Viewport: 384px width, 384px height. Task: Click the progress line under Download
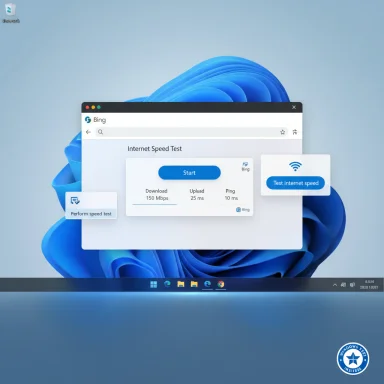click(155, 204)
